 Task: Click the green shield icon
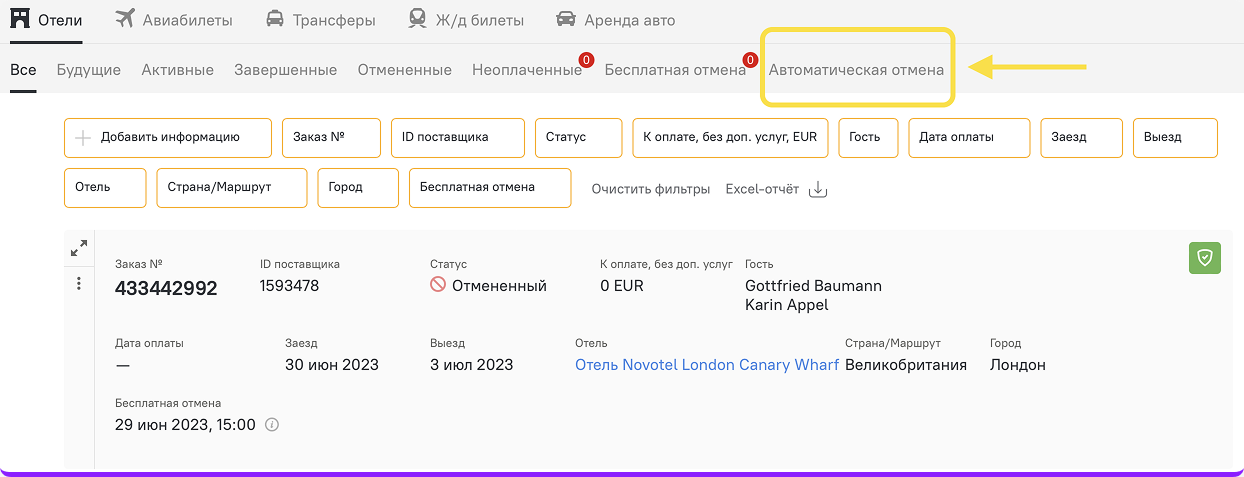pyautogui.click(x=1205, y=258)
